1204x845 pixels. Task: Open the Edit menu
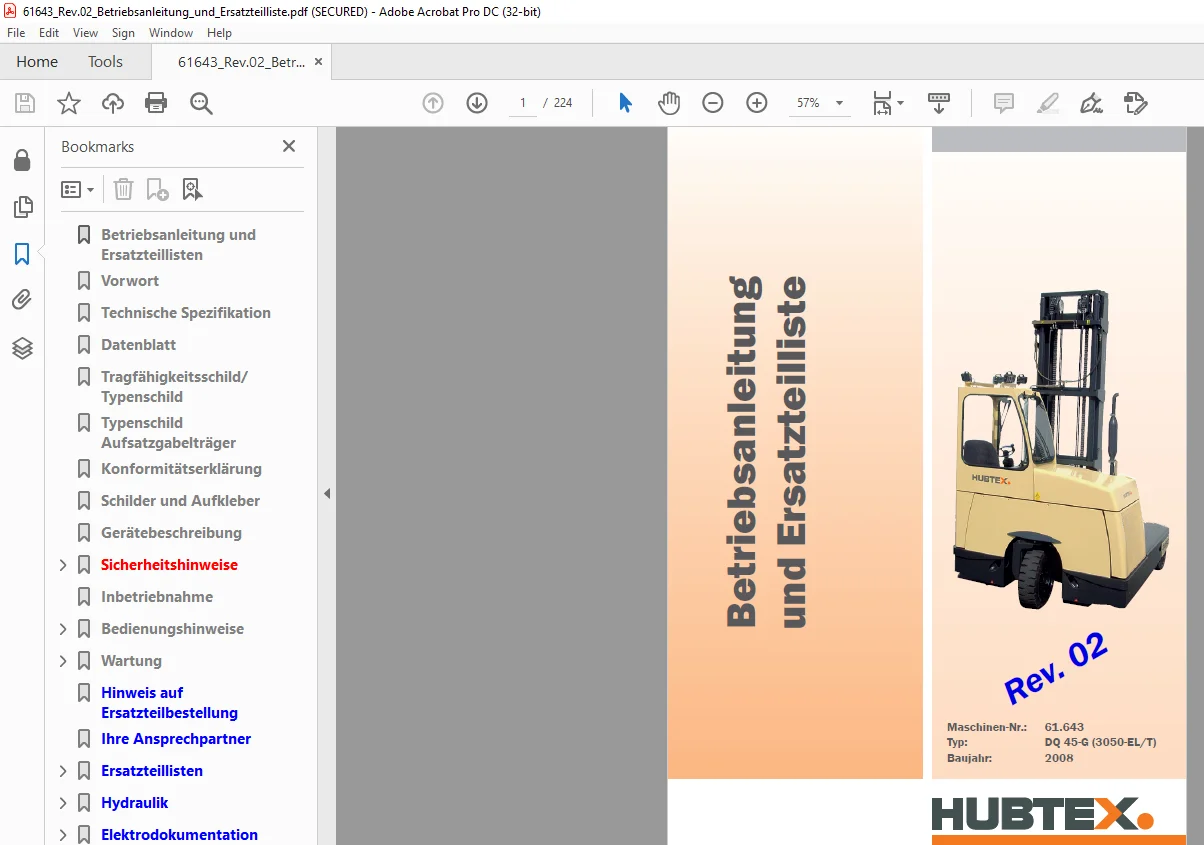tap(49, 33)
